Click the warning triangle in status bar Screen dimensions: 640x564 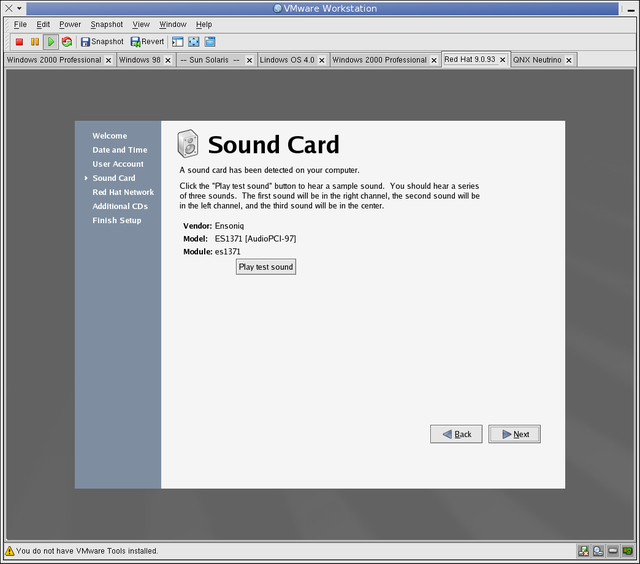pyautogui.click(x=9, y=551)
